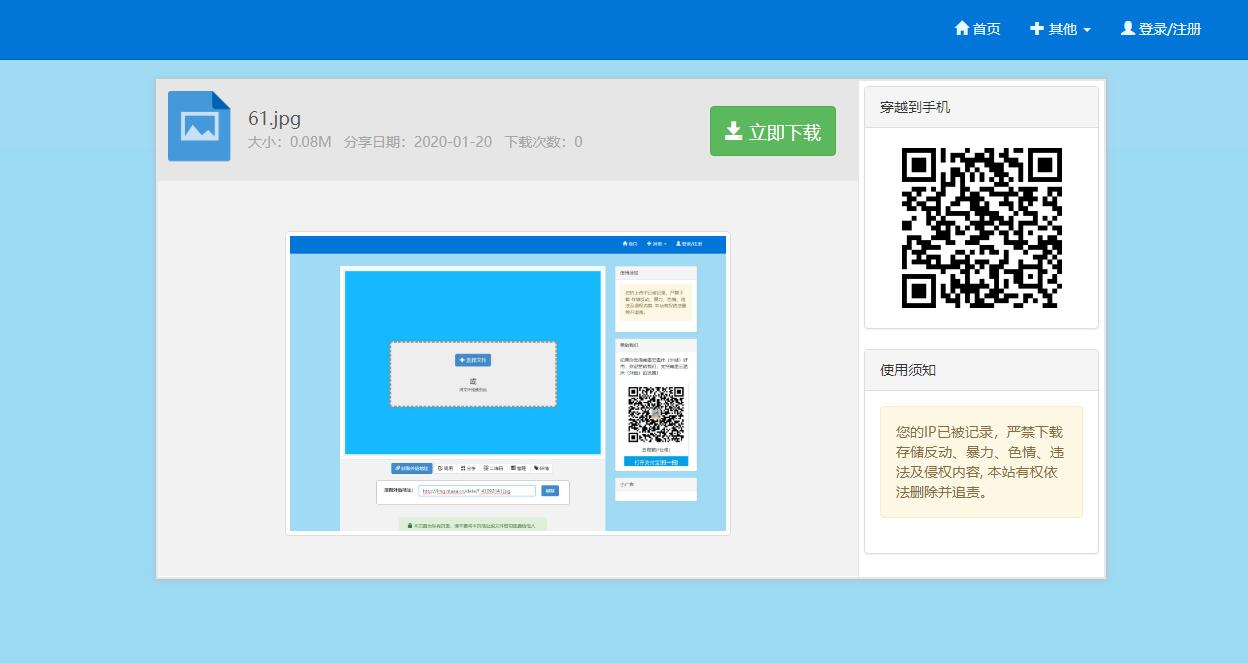Click the 大小: 0.08M file size text
Image resolution: width=1248 pixels, height=663 pixels.
point(289,142)
